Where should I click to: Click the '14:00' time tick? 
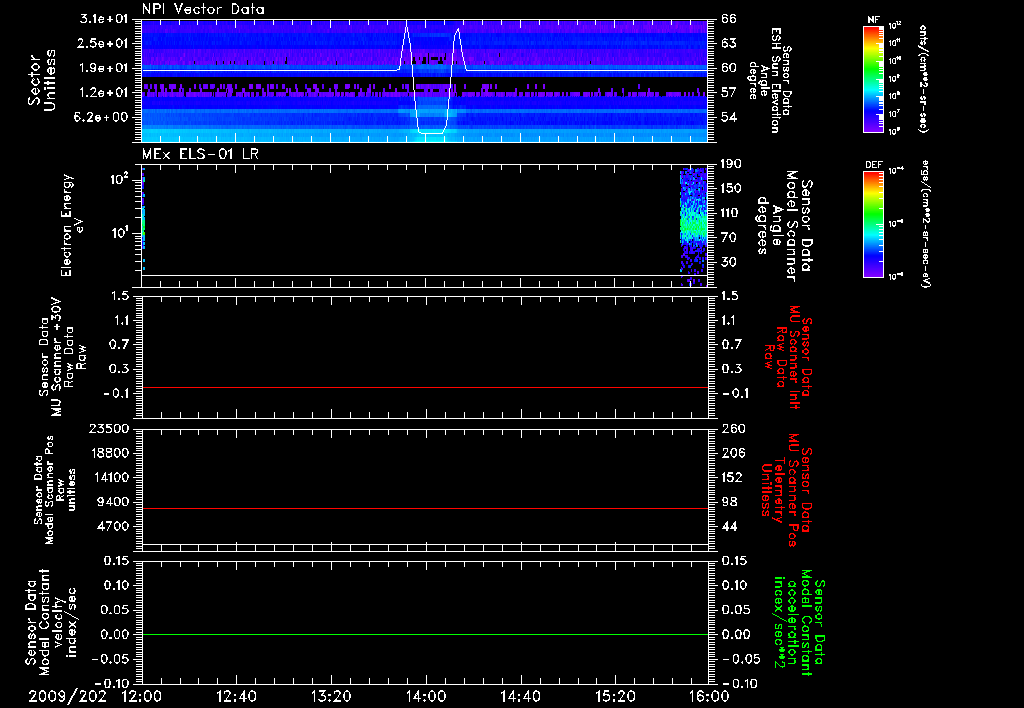(426, 697)
